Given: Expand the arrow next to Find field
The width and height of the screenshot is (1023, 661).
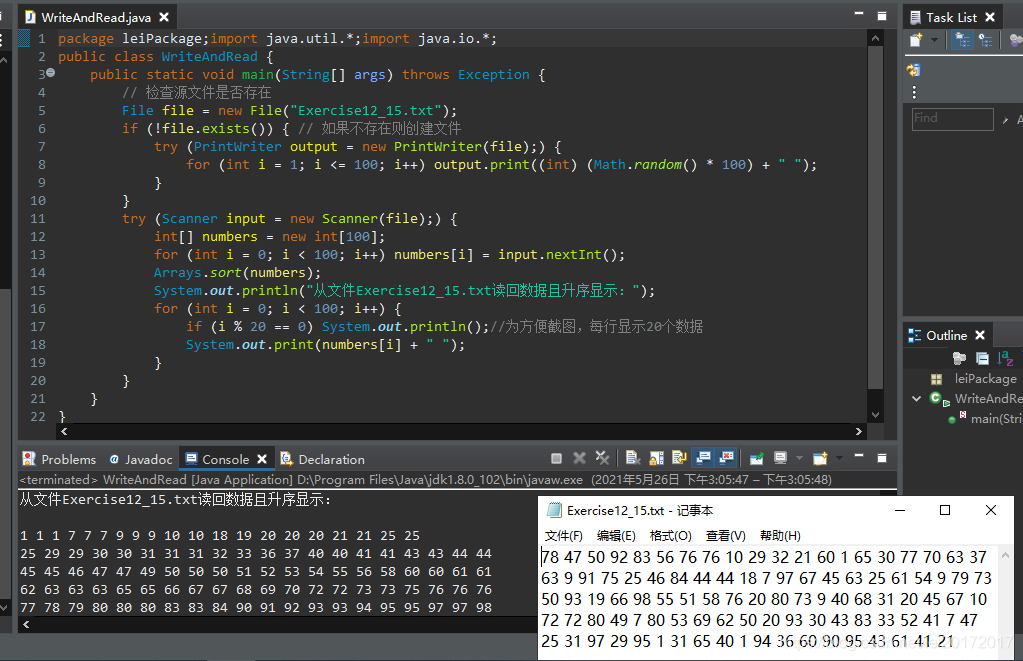Looking at the screenshot, I should (1005, 120).
